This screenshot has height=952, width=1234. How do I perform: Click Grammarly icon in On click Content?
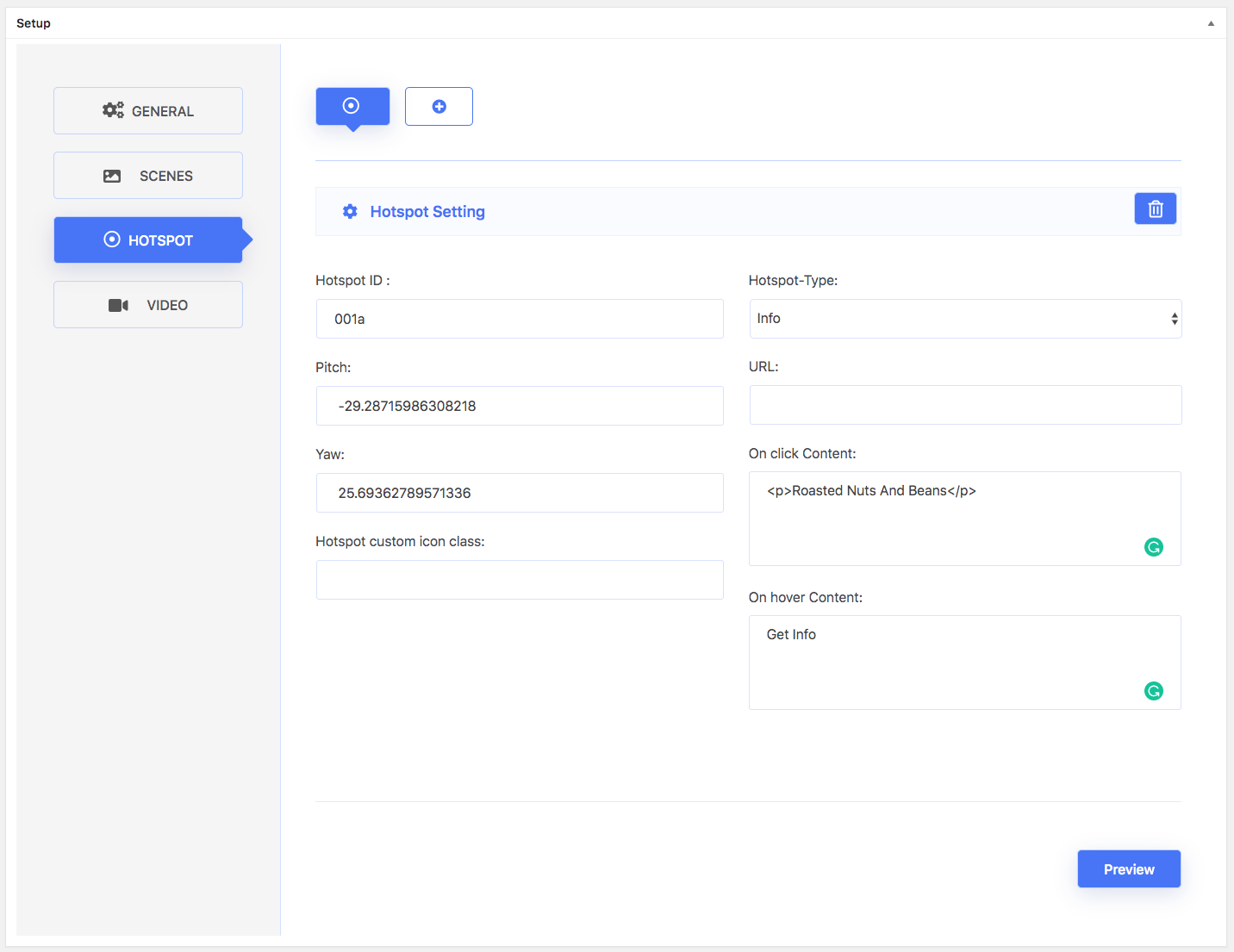pos(1153,547)
